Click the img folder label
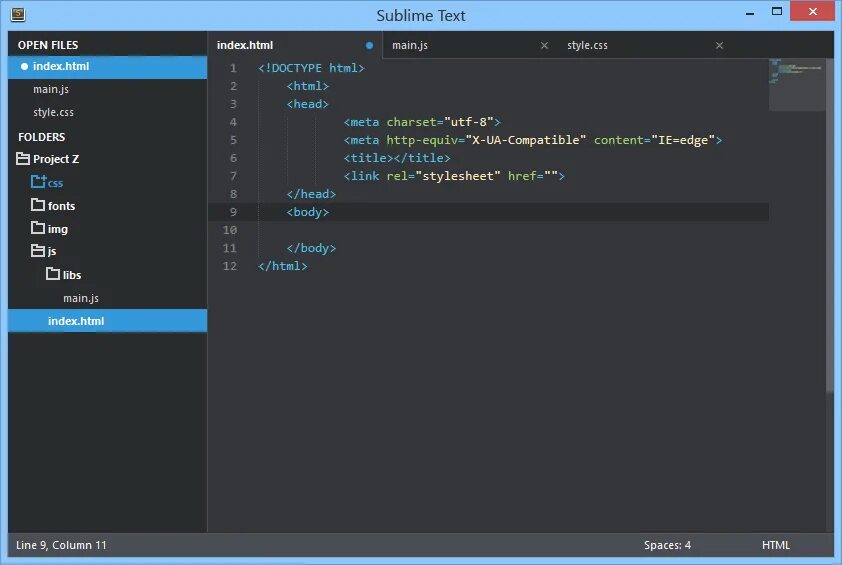The width and height of the screenshot is (842, 565). pos(57,229)
